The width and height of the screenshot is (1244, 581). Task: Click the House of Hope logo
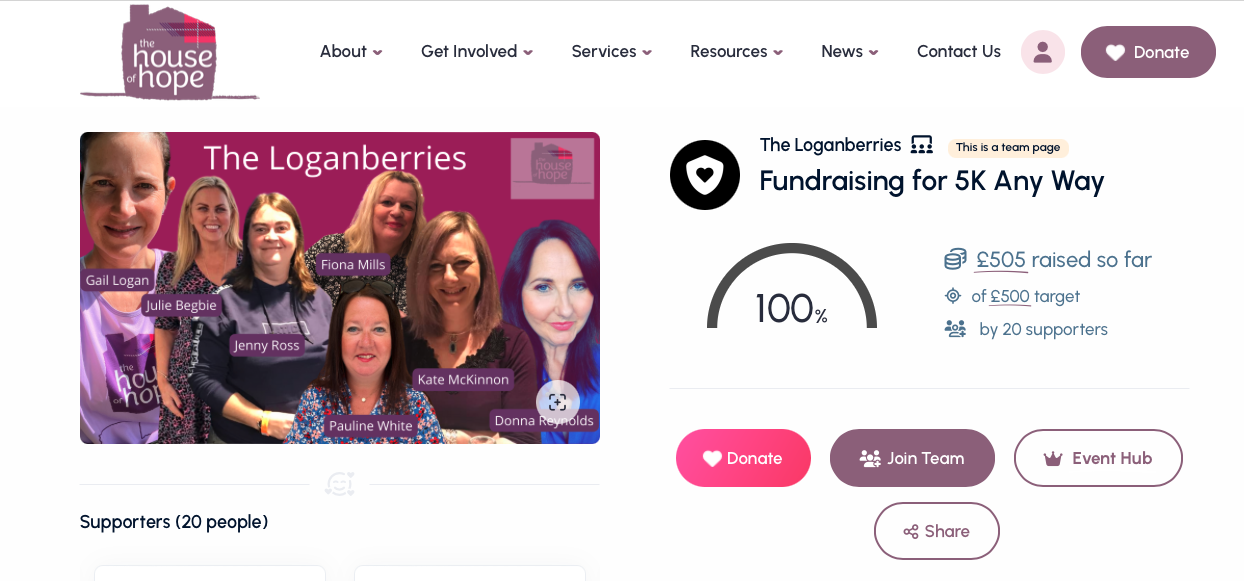tap(169, 52)
